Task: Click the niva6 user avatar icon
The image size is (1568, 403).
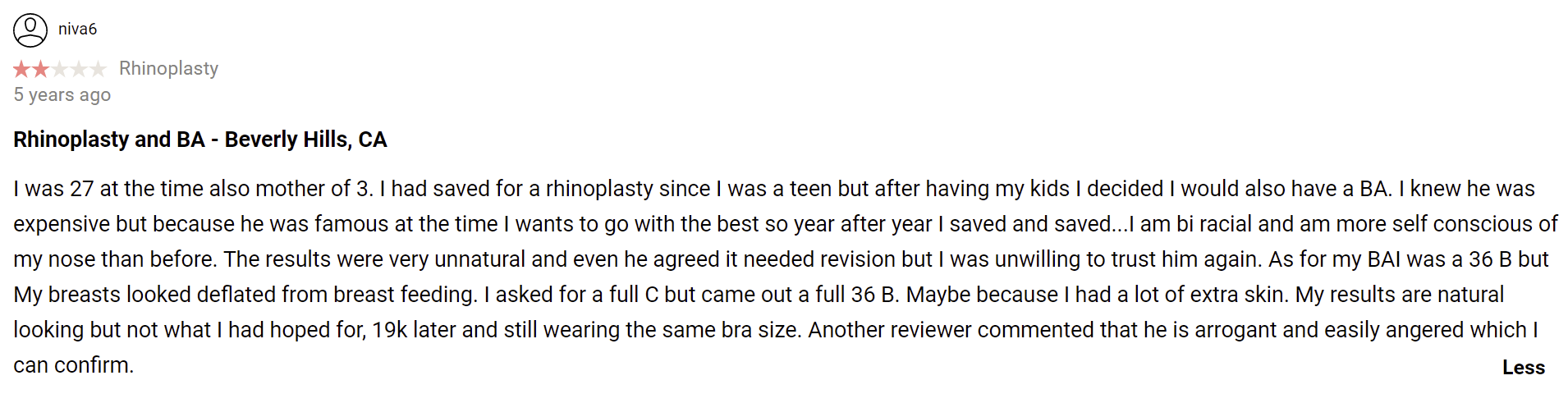Action: pyautogui.click(x=30, y=30)
